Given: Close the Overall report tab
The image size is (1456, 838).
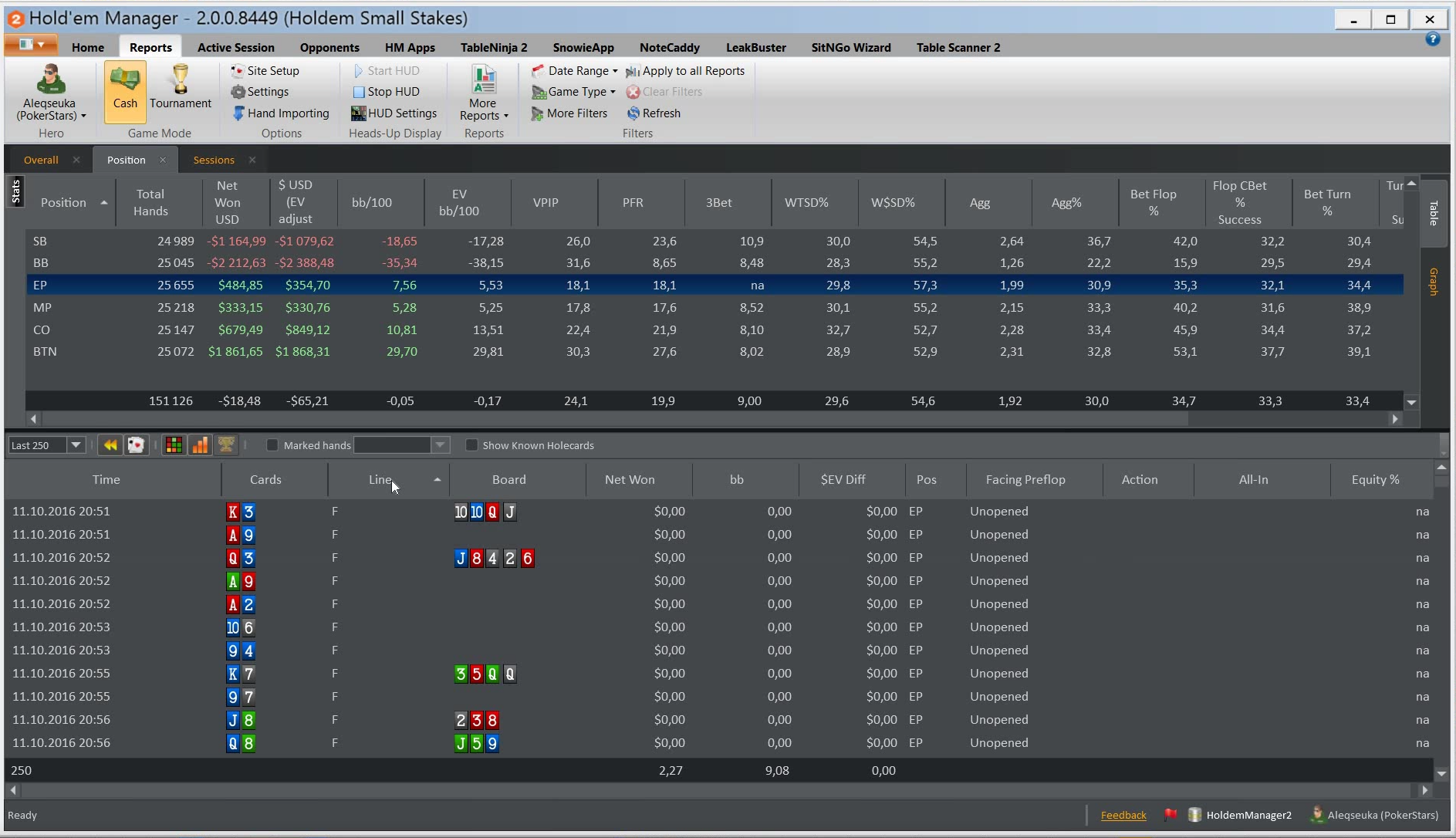Looking at the screenshot, I should point(76,160).
